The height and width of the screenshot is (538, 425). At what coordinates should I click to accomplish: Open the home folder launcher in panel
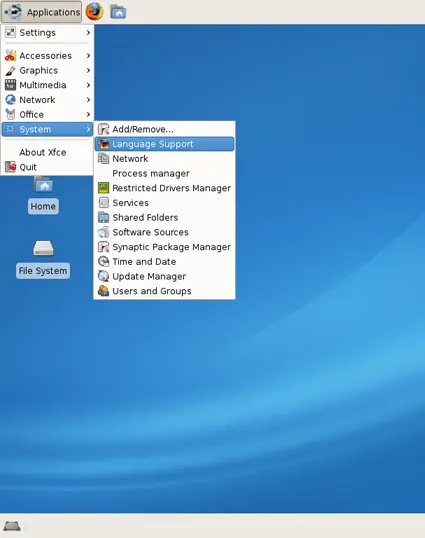[x=118, y=12]
